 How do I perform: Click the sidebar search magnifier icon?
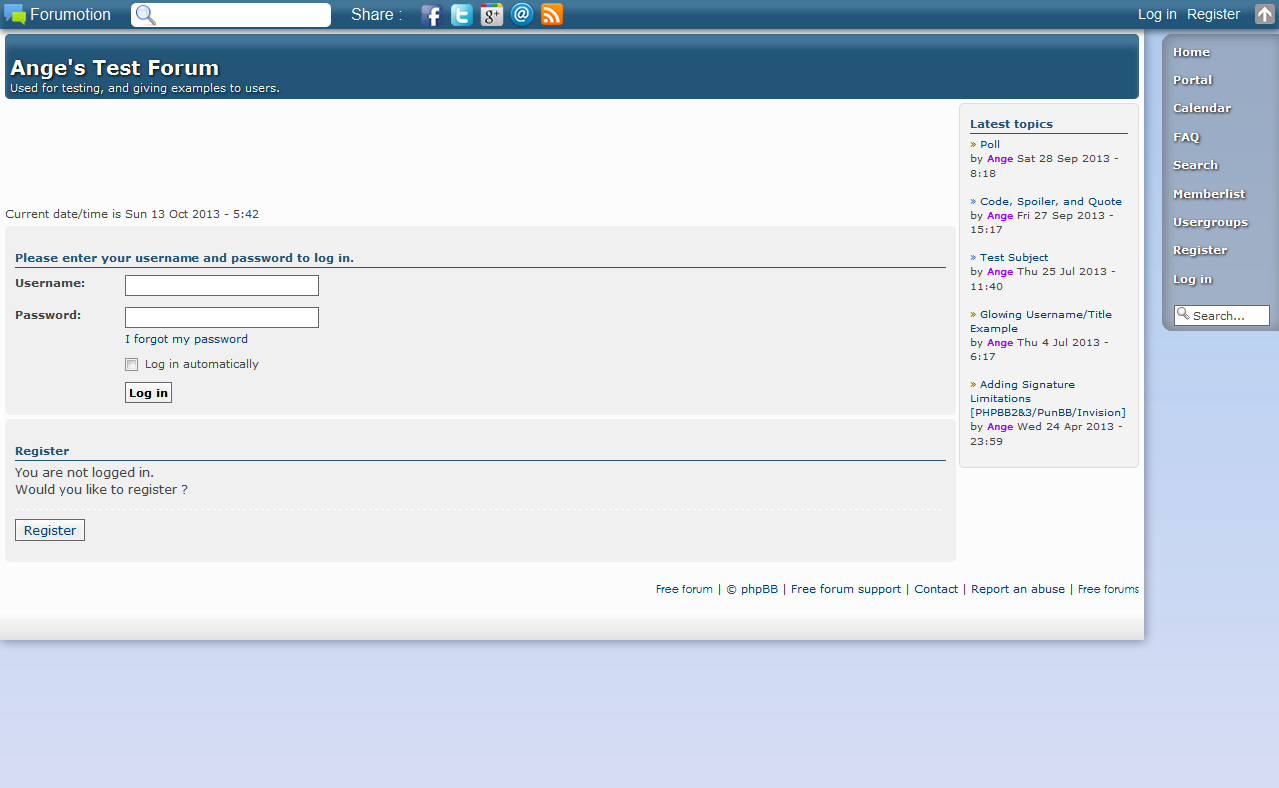[1183, 314]
